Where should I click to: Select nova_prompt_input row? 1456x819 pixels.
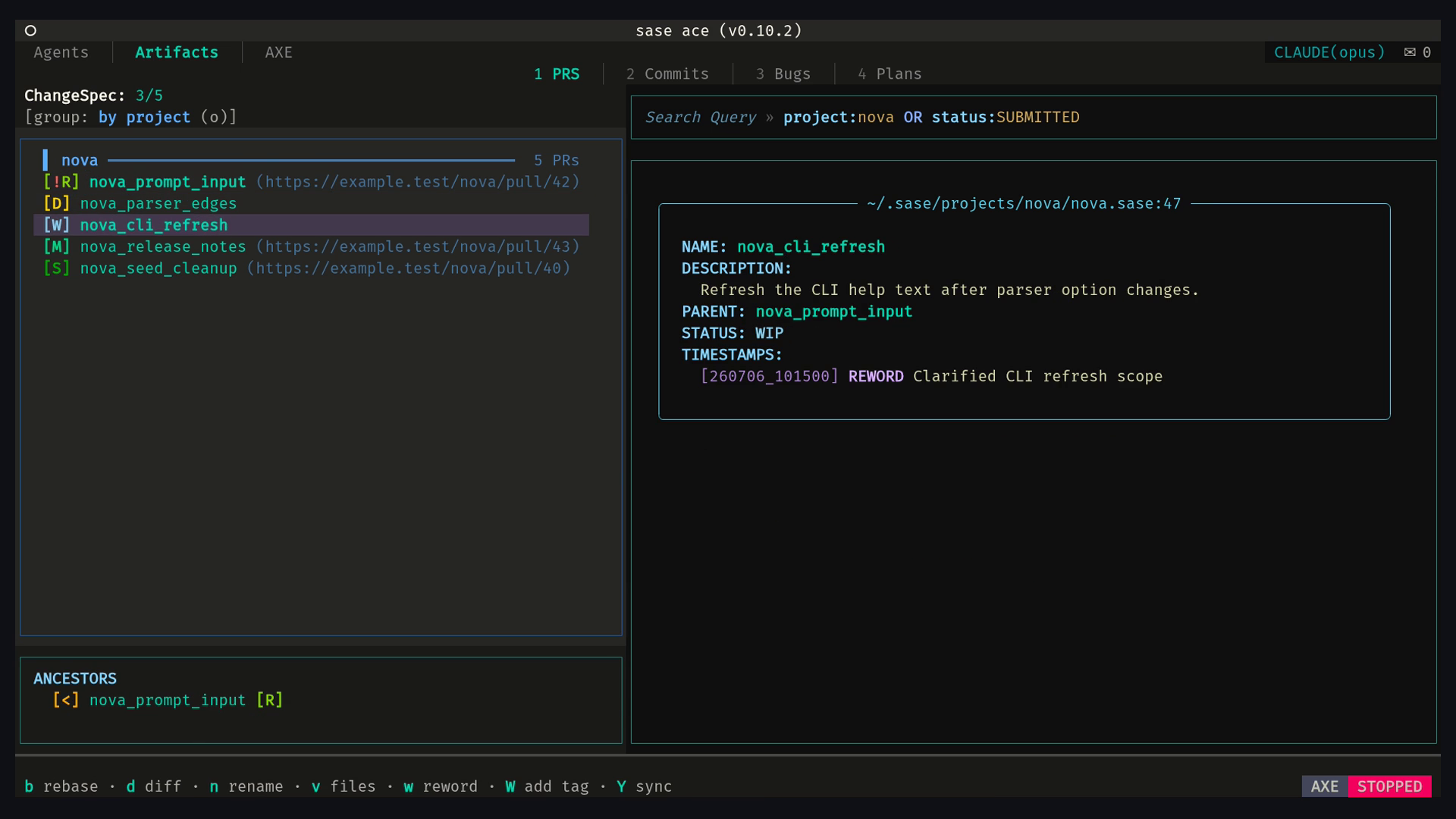311,182
